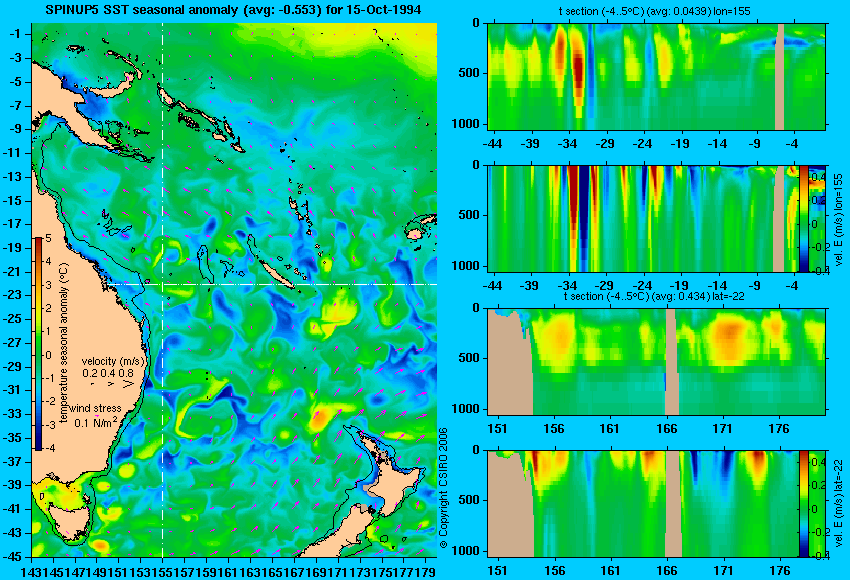Click the '143' longitude label on the map's axis

click(30, 571)
